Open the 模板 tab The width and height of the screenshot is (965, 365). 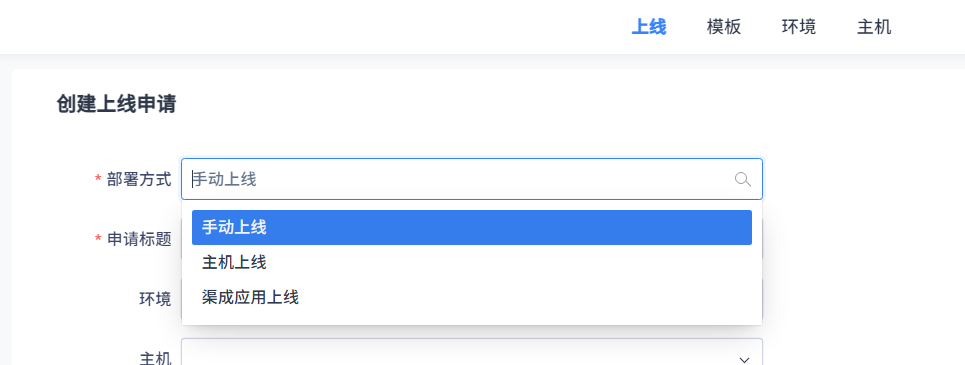[x=724, y=27]
